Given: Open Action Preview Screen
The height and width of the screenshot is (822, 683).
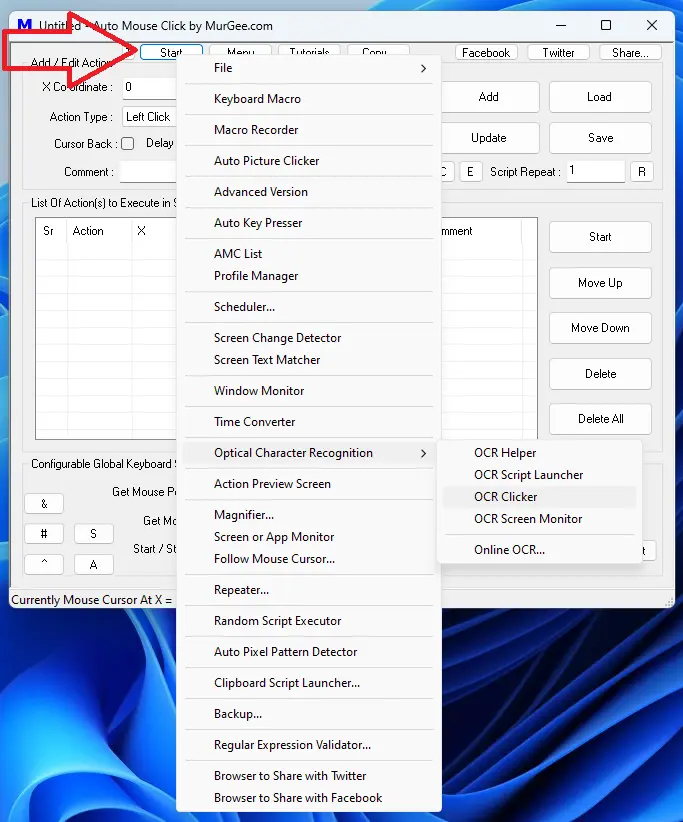Looking at the screenshot, I should (309, 484).
